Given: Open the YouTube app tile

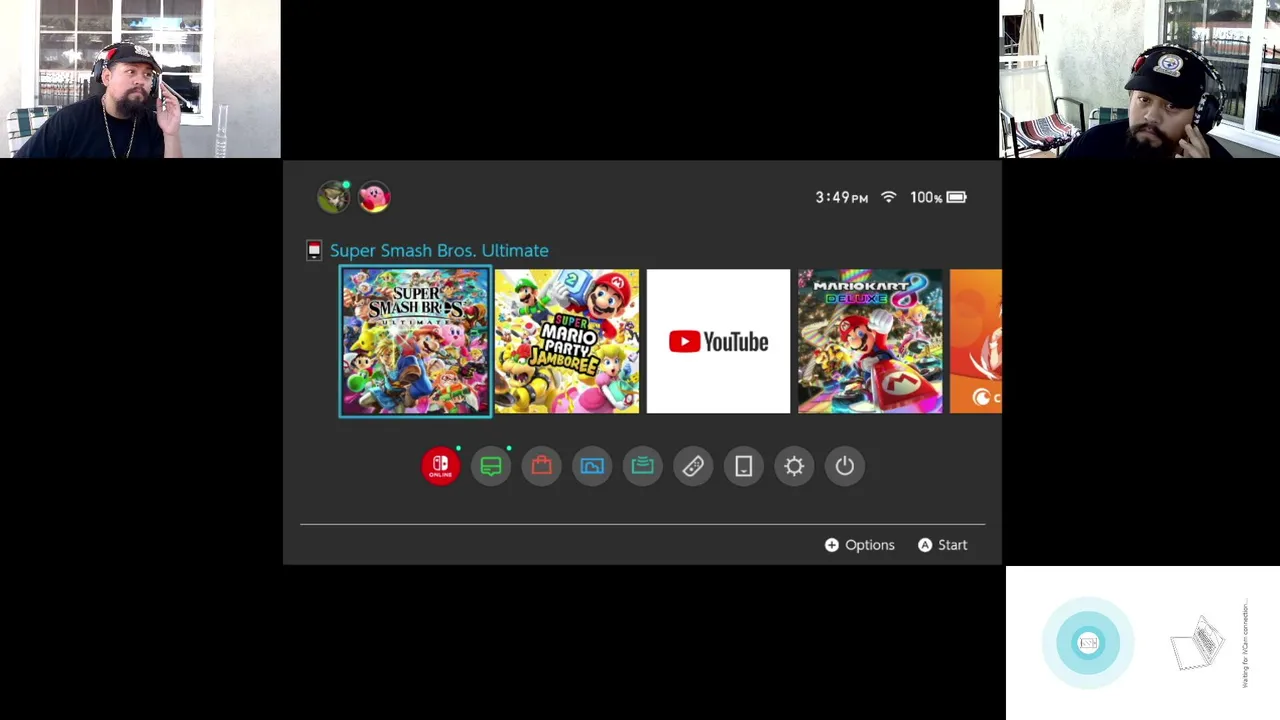Looking at the screenshot, I should click(x=718, y=341).
